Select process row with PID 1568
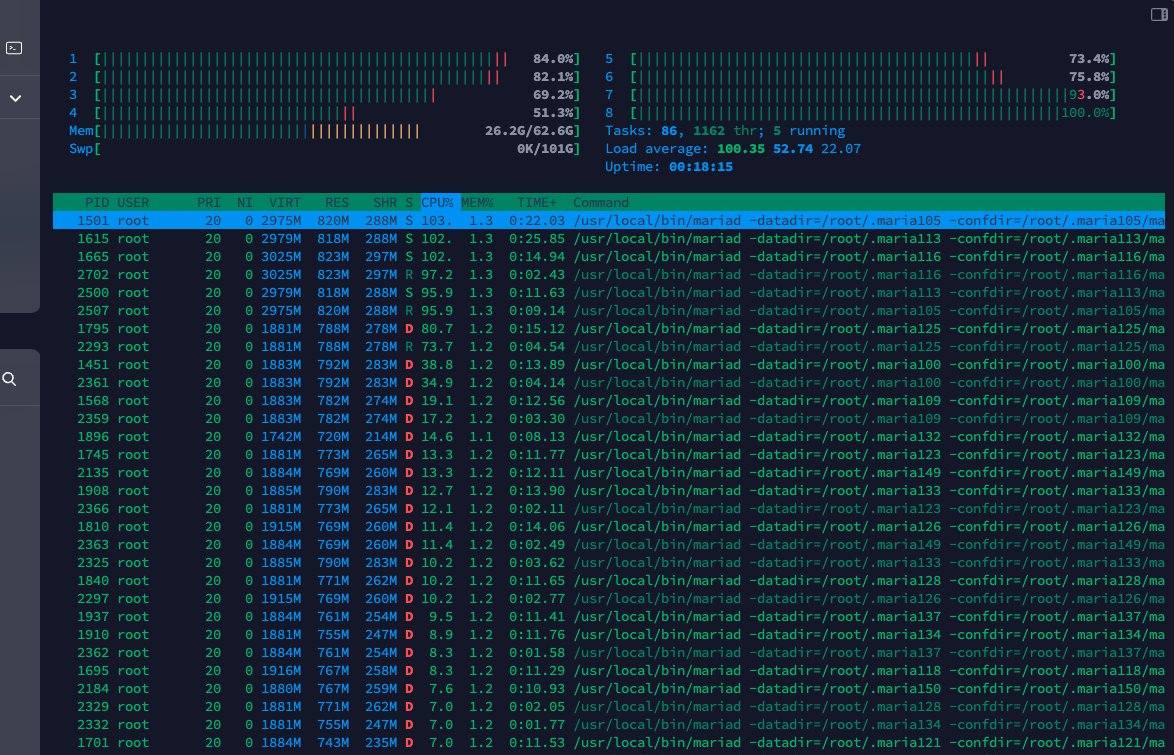 pyautogui.click(x=609, y=400)
